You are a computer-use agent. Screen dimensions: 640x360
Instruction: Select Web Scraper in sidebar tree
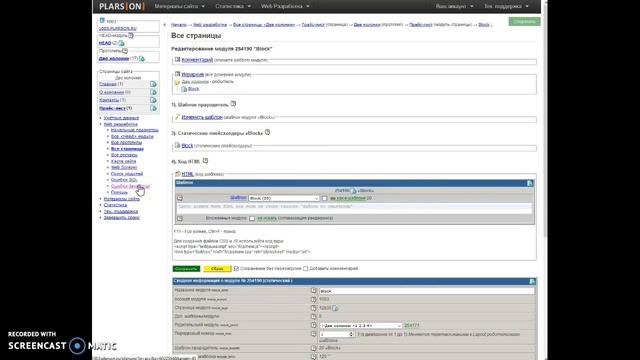coord(124,167)
